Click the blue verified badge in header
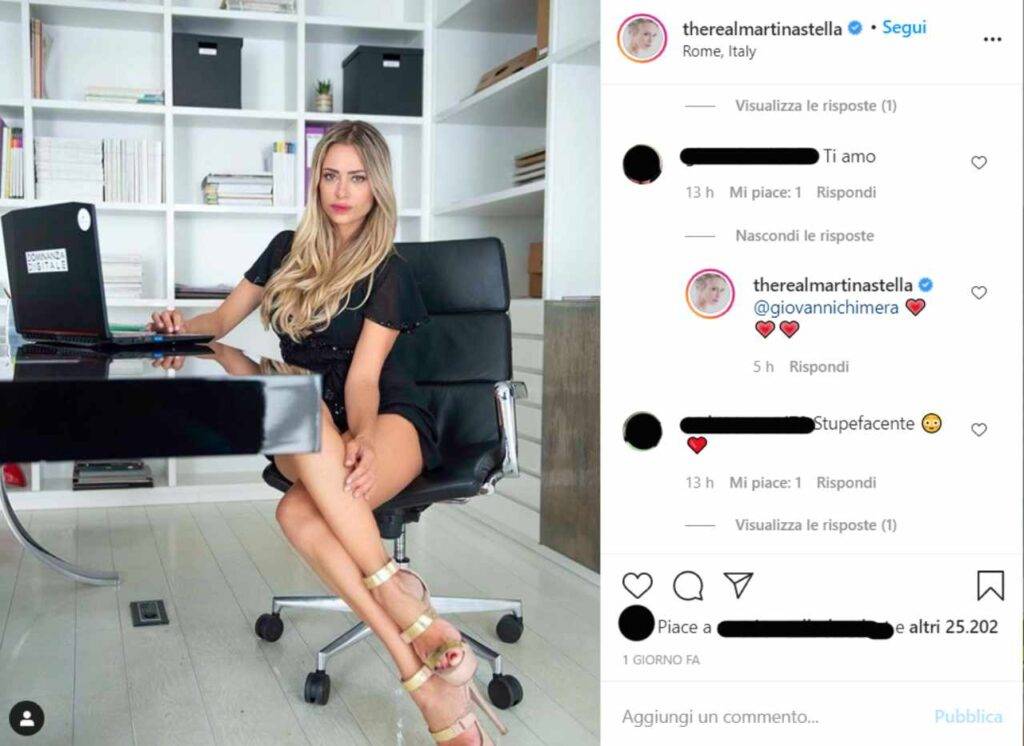Image resolution: width=1024 pixels, height=746 pixels. (x=854, y=28)
